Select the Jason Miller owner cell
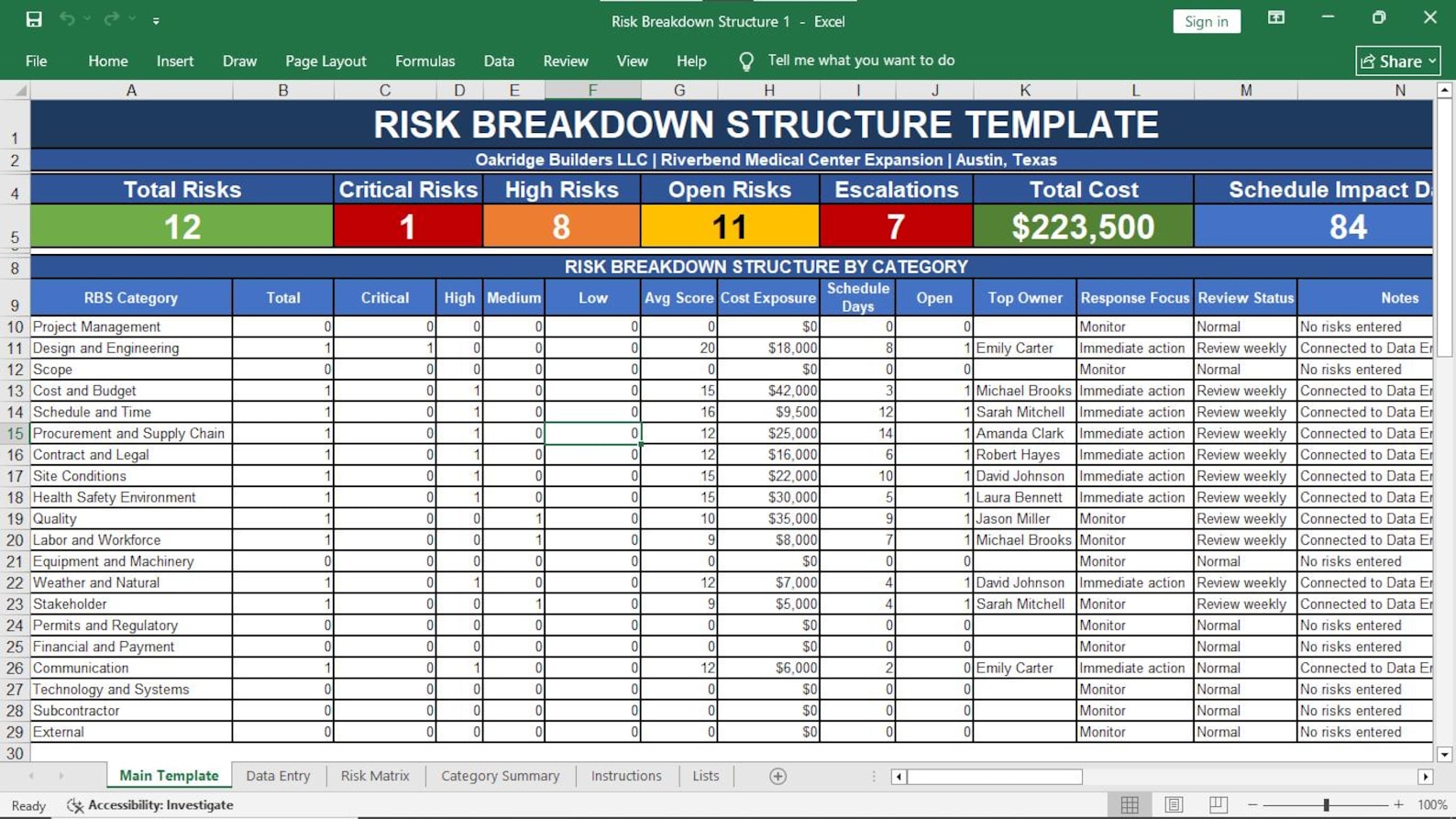1456x819 pixels. (1025, 519)
